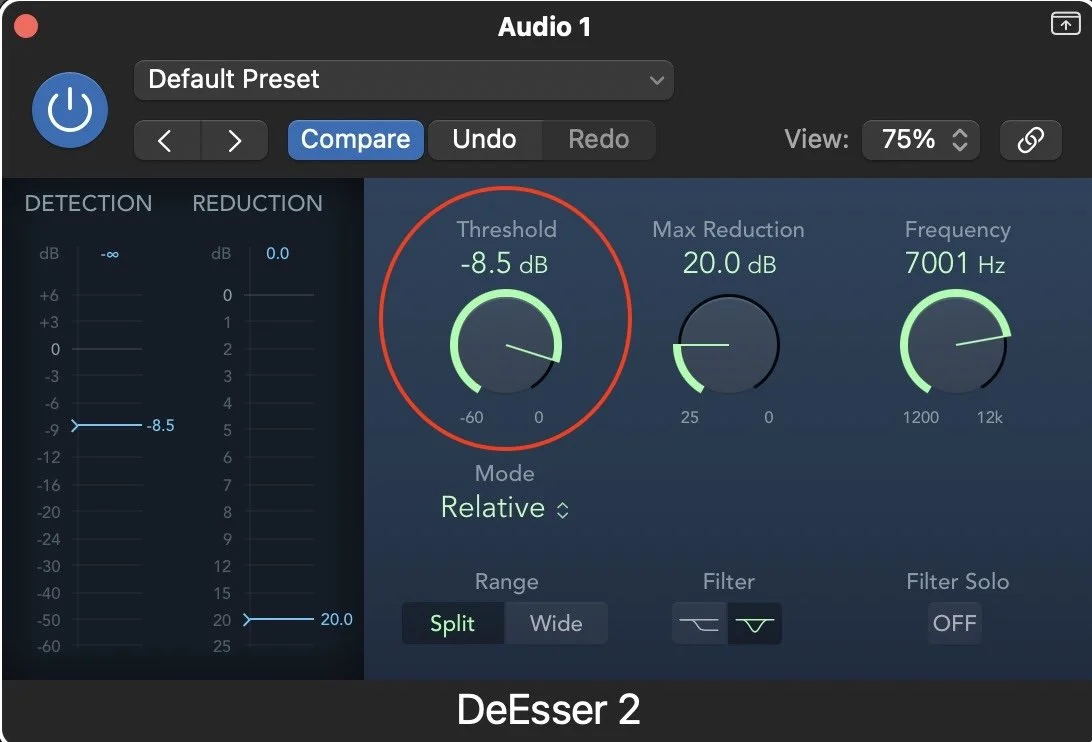Click the Compare button
This screenshot has height=742, width=1092.
tap(355, 139)
